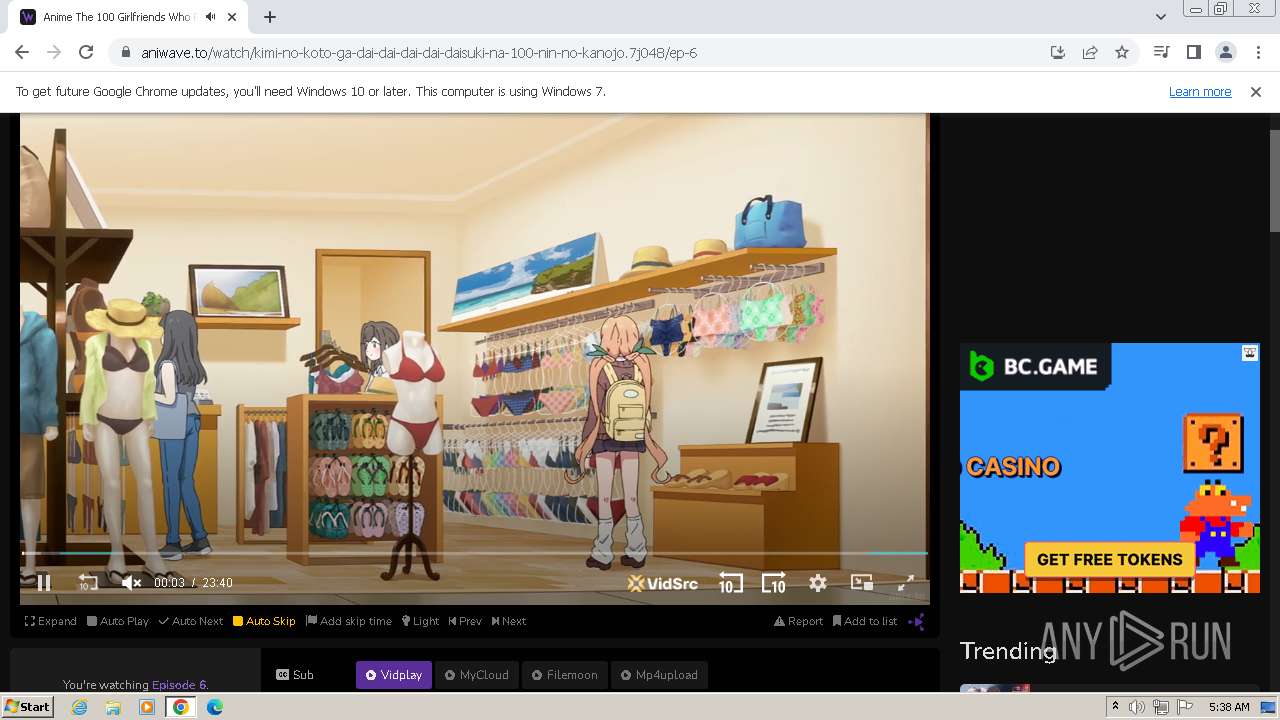Mute the tab via speaker icon
The height and width of the screenshot is (720, 1280).
[210, 17]
